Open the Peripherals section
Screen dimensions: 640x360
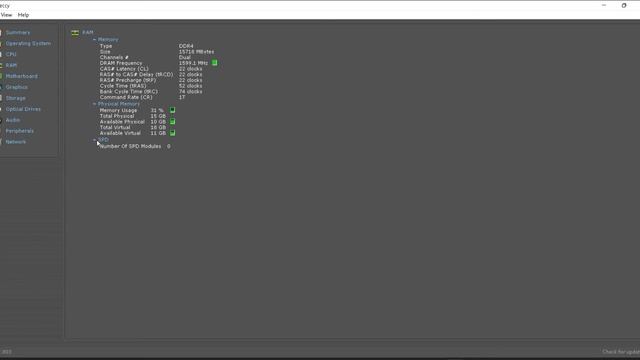tap(20, 131)
